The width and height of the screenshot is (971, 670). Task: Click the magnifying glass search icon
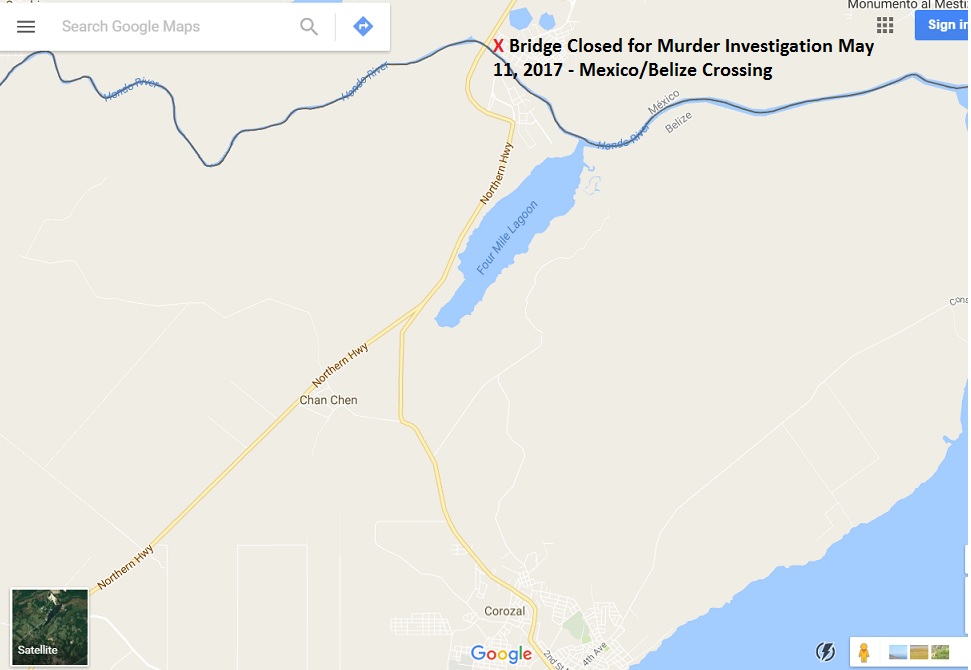pos(308,27)
